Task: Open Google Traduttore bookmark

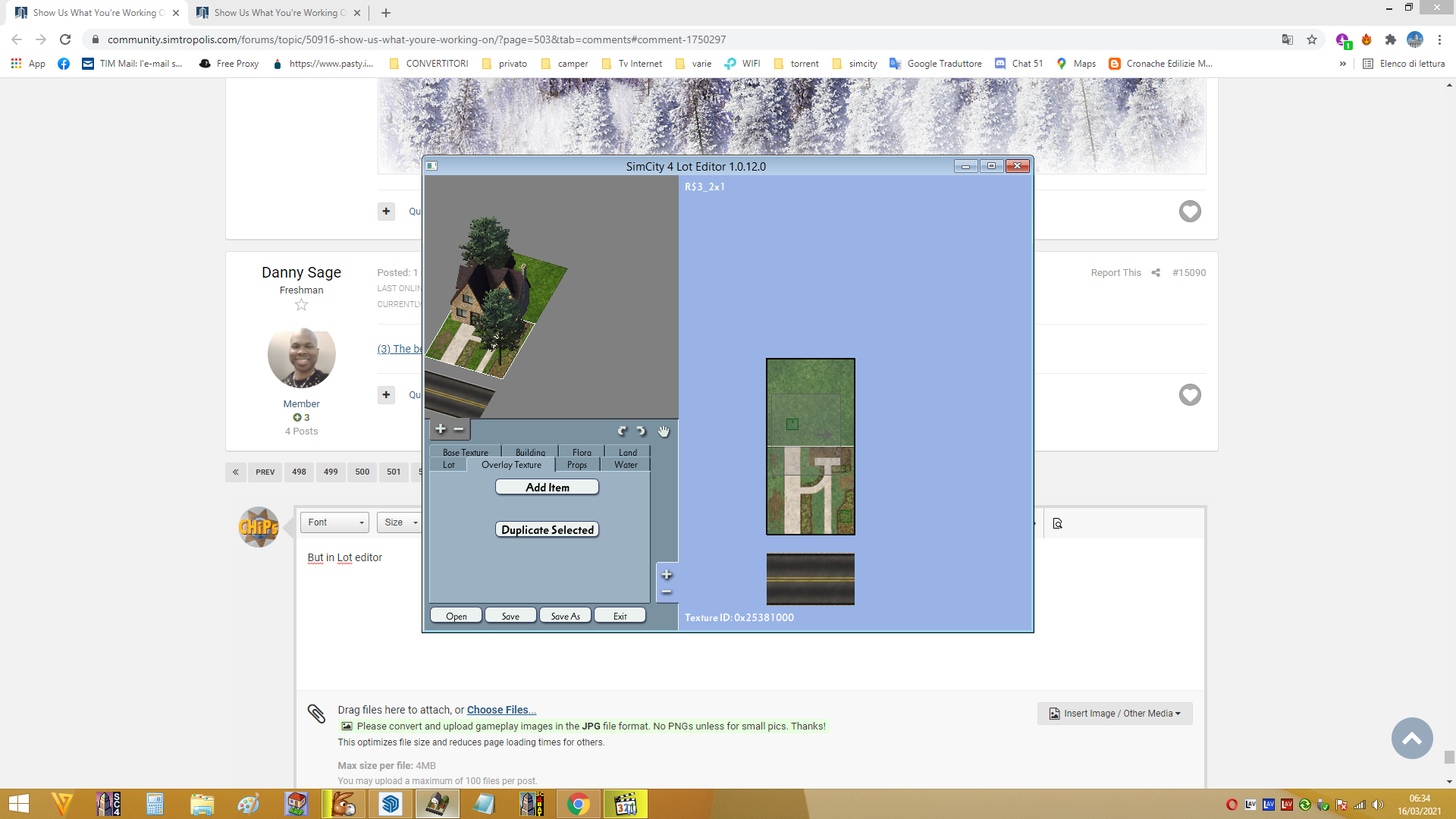Action: (x=935, y=64)
